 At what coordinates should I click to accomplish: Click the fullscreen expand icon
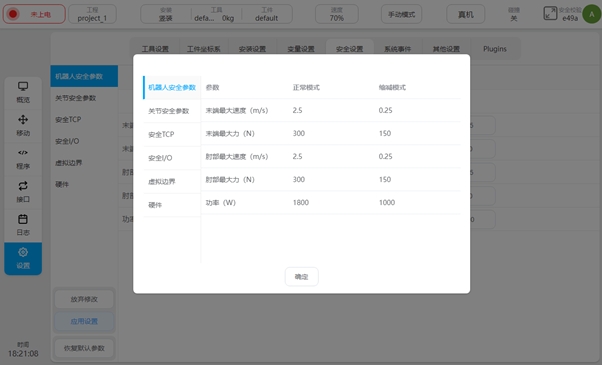[550, 13]
